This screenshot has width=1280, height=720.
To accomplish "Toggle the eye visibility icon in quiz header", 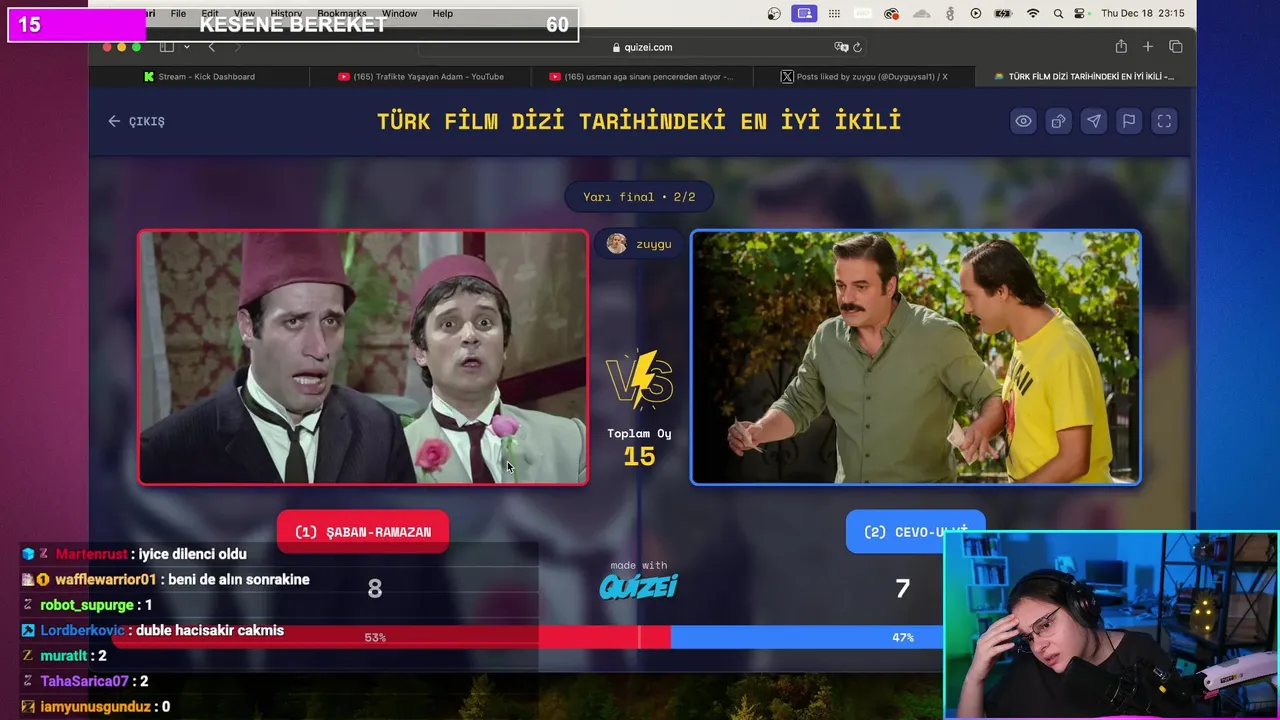I will click(x=1023, y=121).
